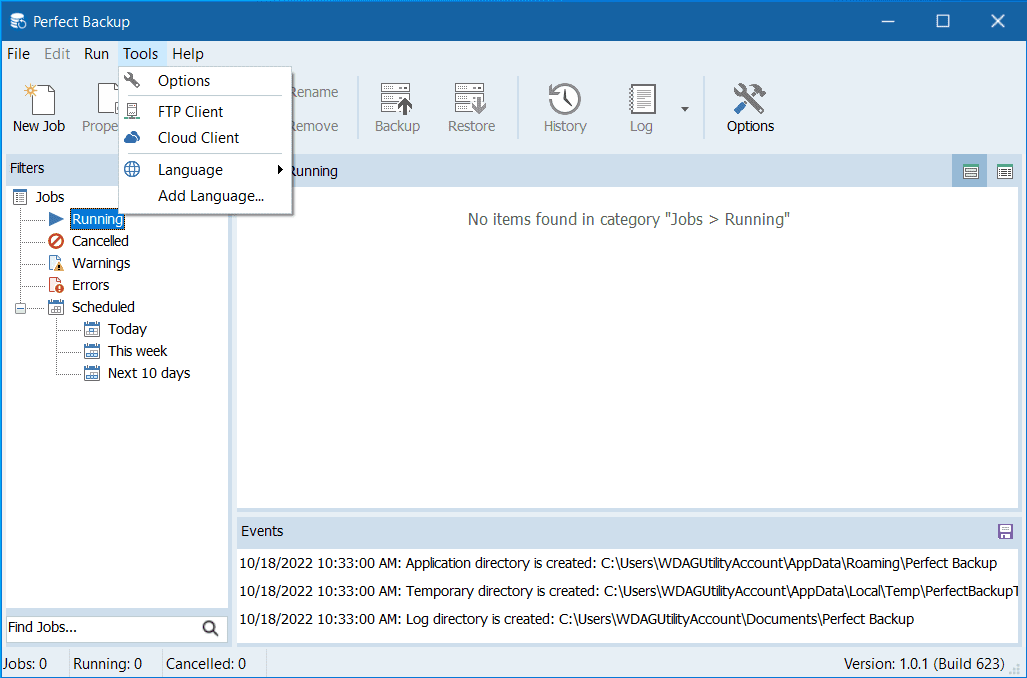Click the search magnifier icon

click(210, 628)
